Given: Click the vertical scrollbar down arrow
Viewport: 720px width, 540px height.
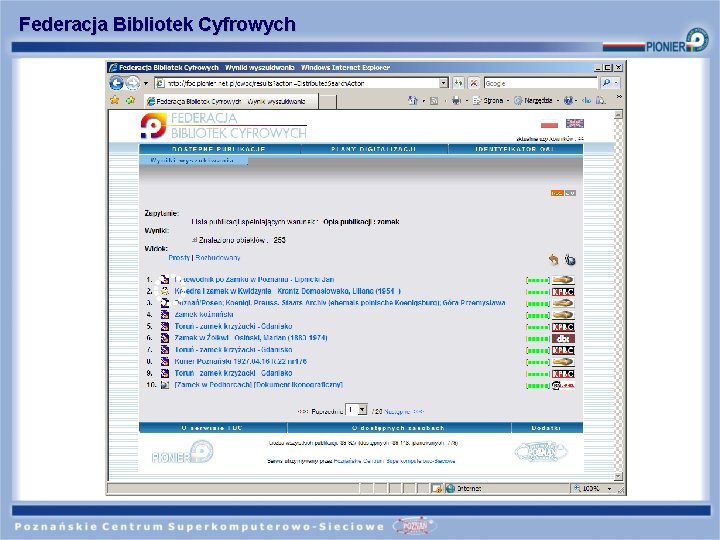Looking at the screenshot, I should [x=619, y=476].
